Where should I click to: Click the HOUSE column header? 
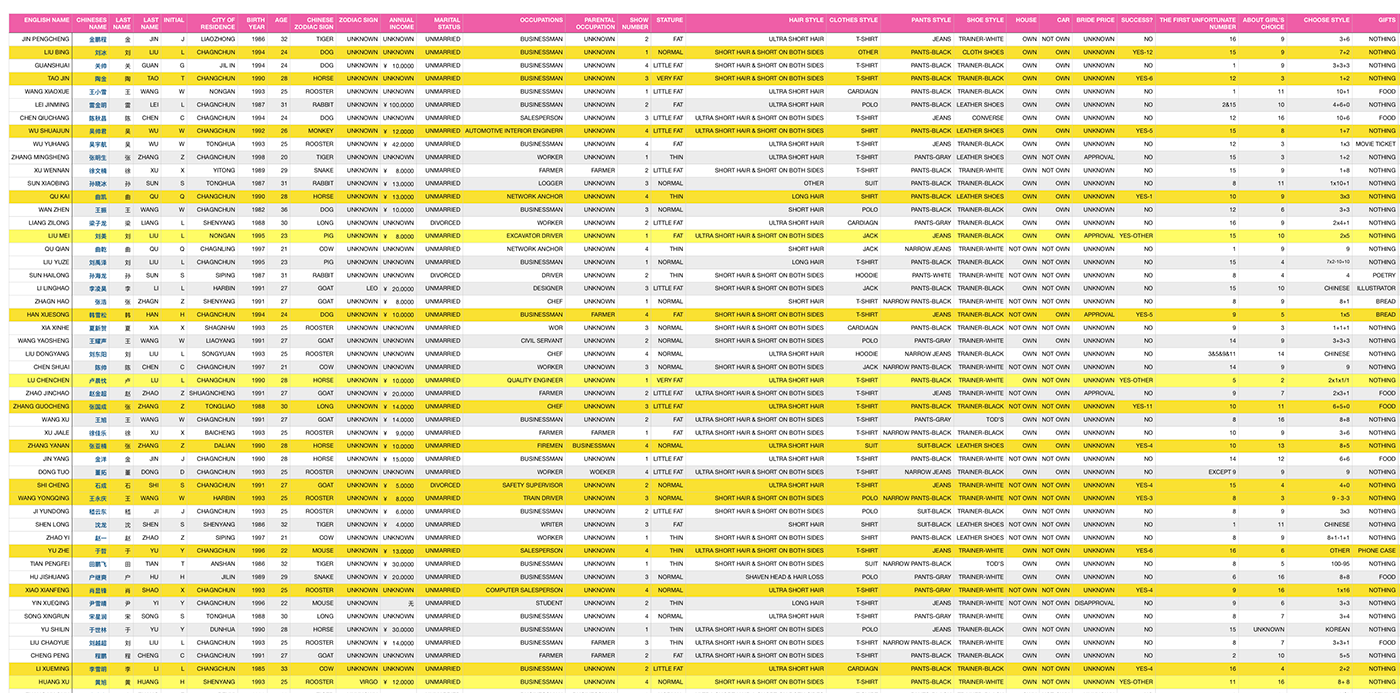tap(1026, 19)
